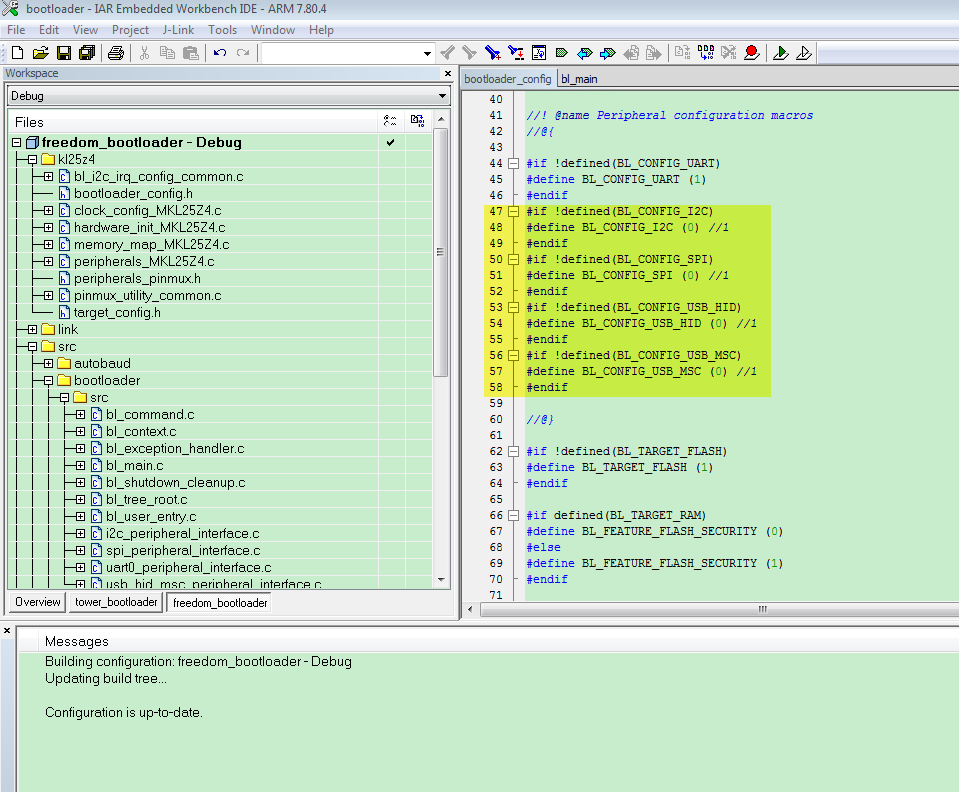
Task: Click the Find Next toolbar icon
Action: tap(447, 53)
